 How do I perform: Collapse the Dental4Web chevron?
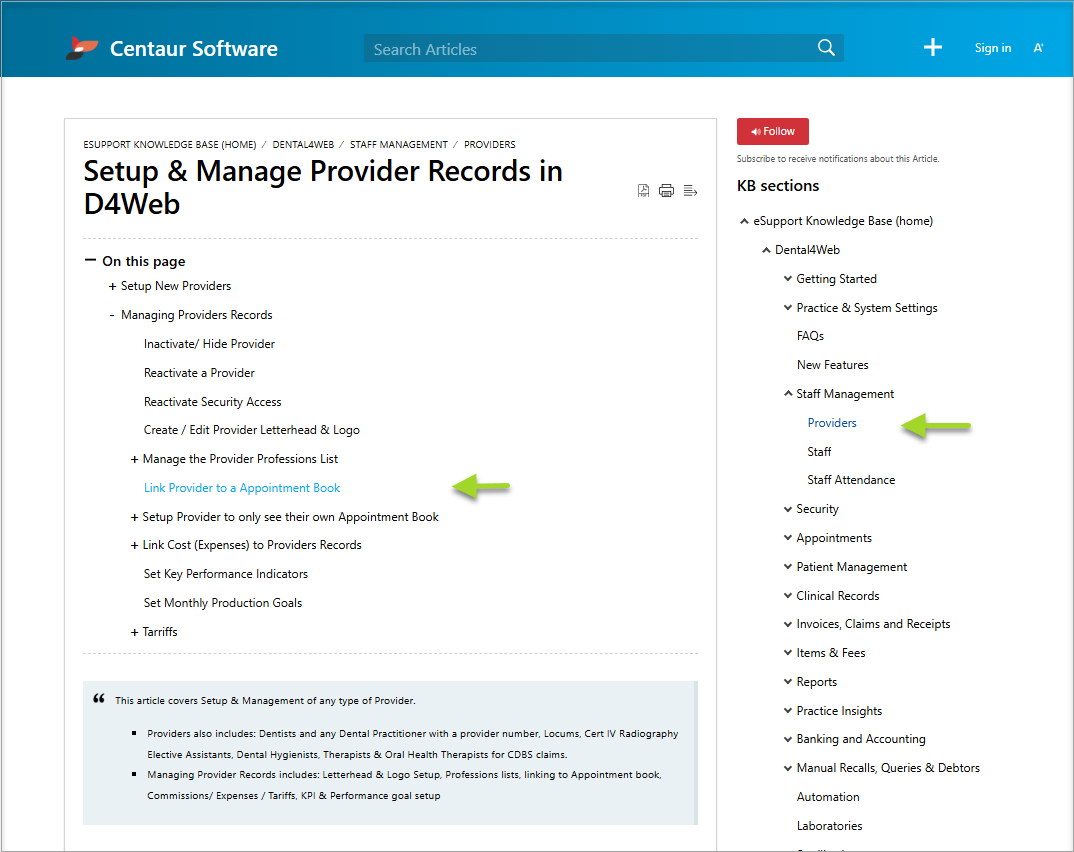click(x=766, y=250)
